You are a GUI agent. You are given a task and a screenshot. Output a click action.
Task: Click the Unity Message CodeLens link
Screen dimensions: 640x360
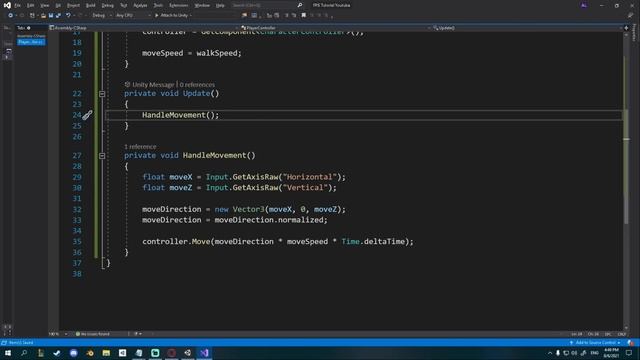153,84
